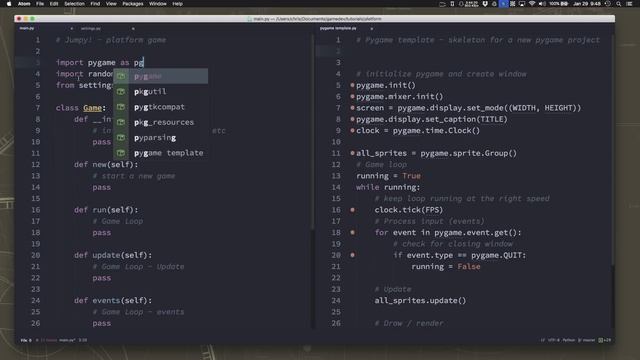Viewport: 640px width, 360px height.
Task: Choose pyparsing autocomplete suggestion
Action: coord(160,138)
